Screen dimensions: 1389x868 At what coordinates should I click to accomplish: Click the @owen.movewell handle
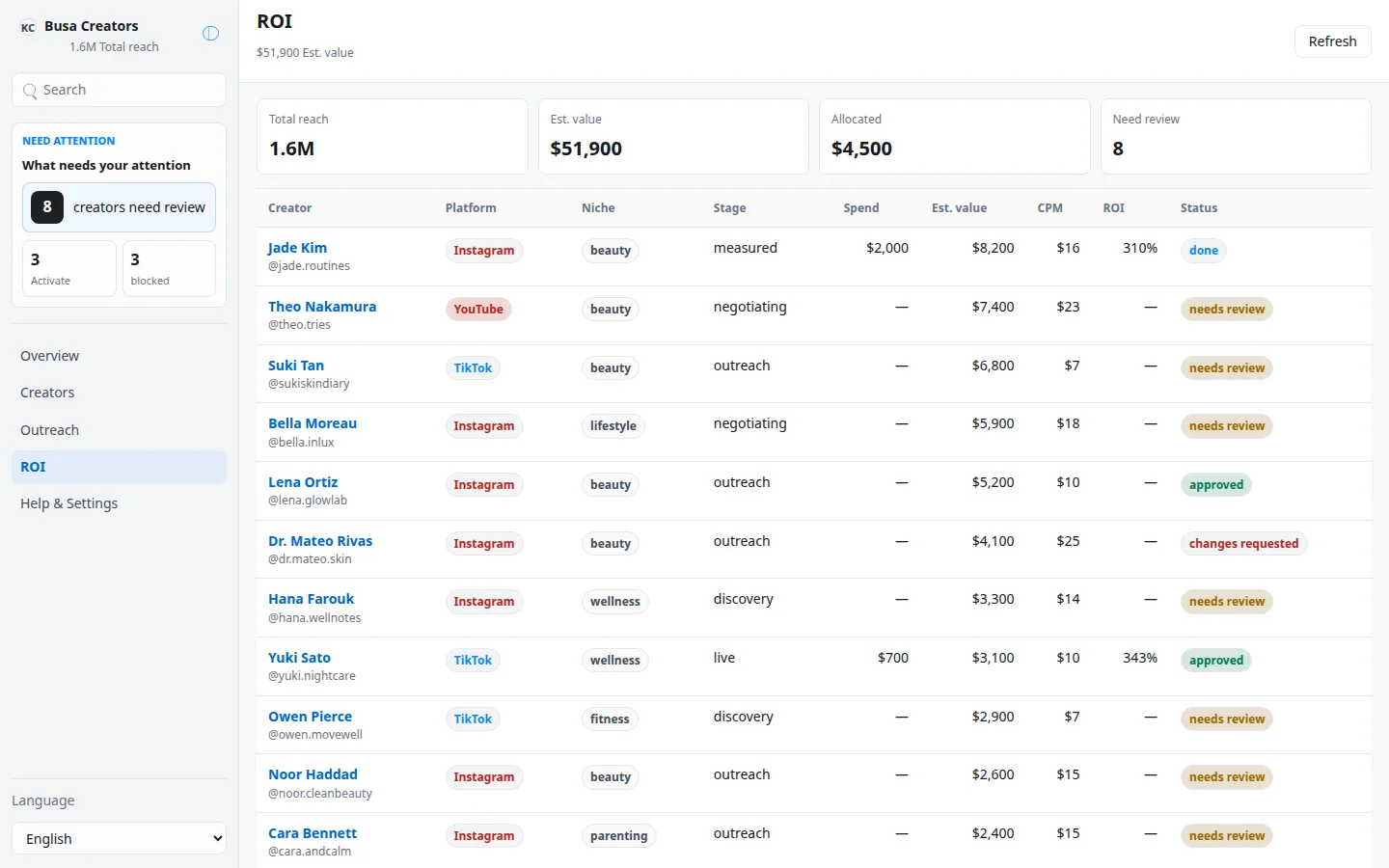pyautogui.click(x=315, y=735)
